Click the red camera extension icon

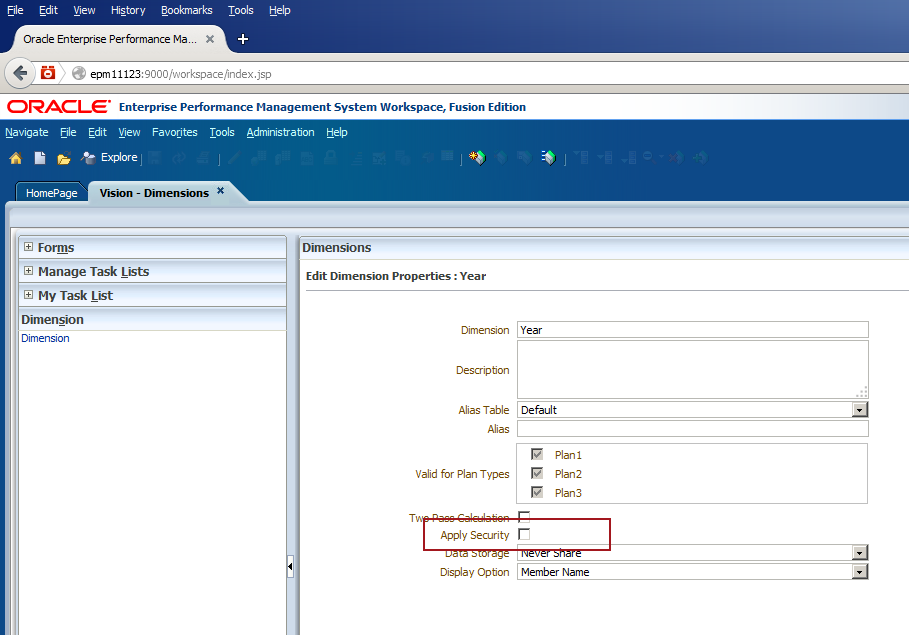click(x=48, y=73)
